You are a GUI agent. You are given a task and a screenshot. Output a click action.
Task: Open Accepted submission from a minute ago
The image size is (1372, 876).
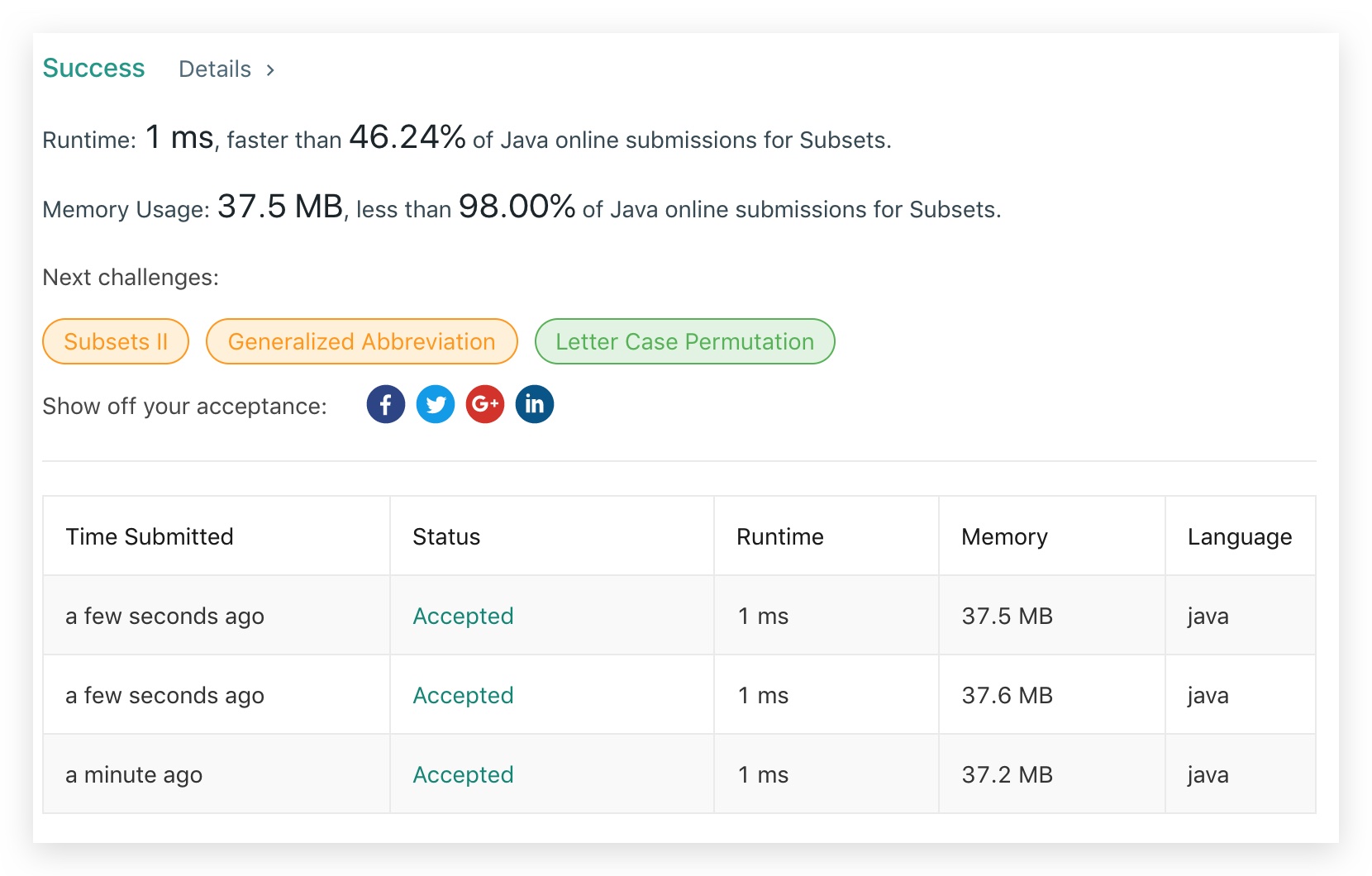[463, 774]
